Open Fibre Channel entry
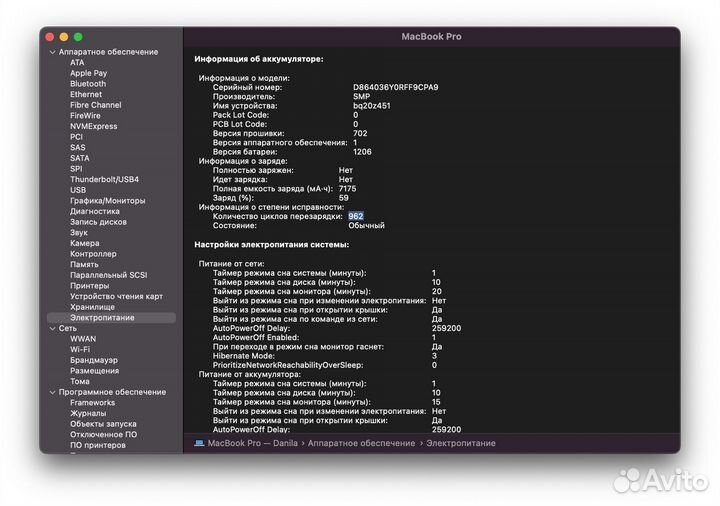The width and height of the screenshot is (720, 506). tap(96, 105)
